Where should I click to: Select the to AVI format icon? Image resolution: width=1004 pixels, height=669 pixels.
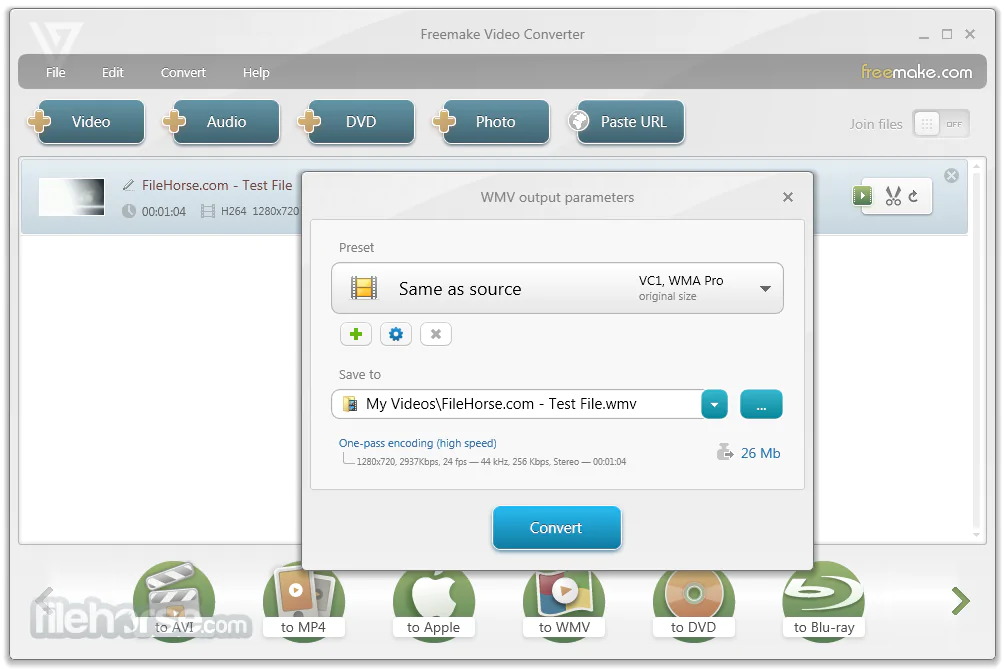coord(174,600)
